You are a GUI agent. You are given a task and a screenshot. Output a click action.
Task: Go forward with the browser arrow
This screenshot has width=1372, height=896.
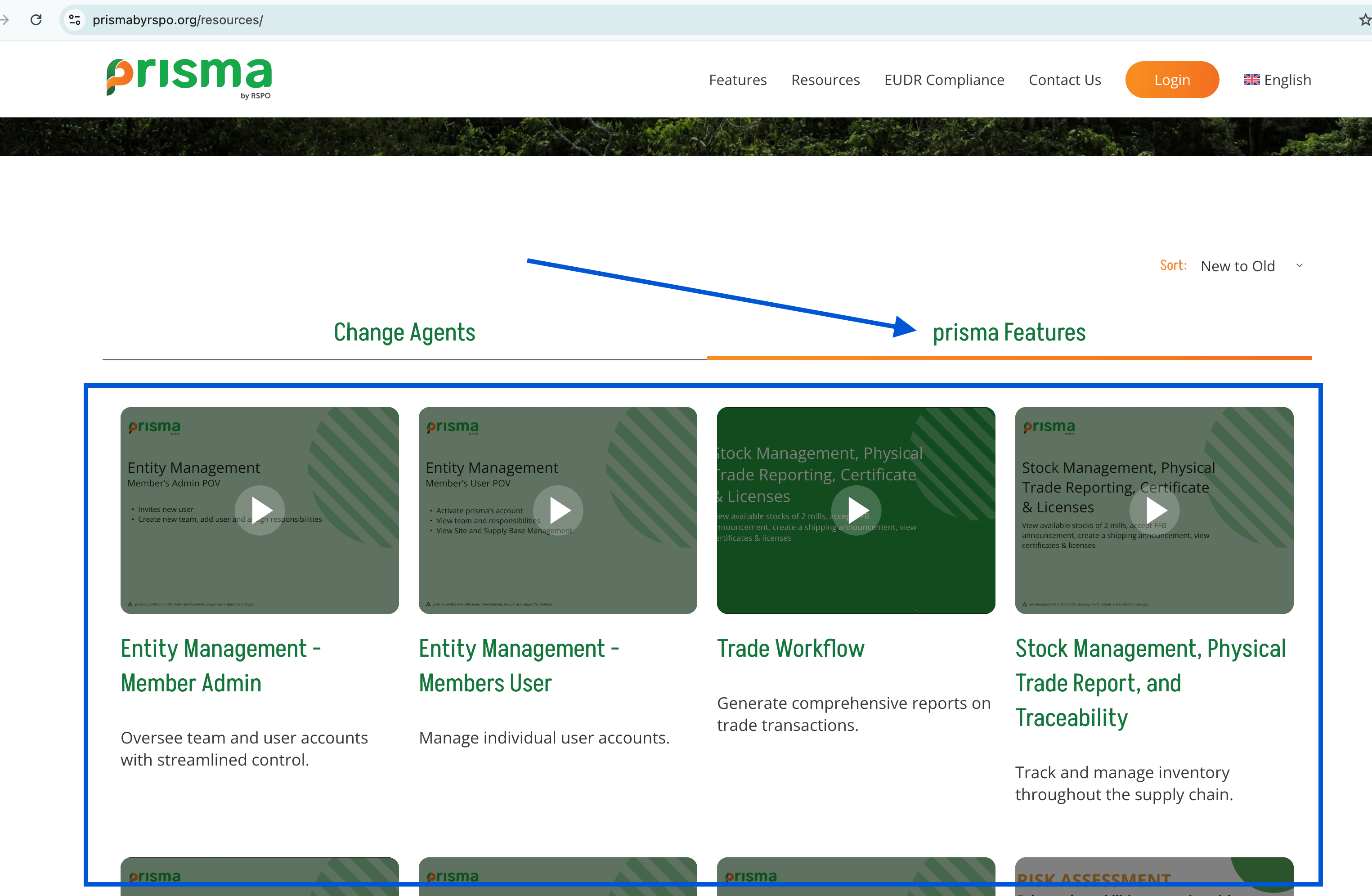4,20
